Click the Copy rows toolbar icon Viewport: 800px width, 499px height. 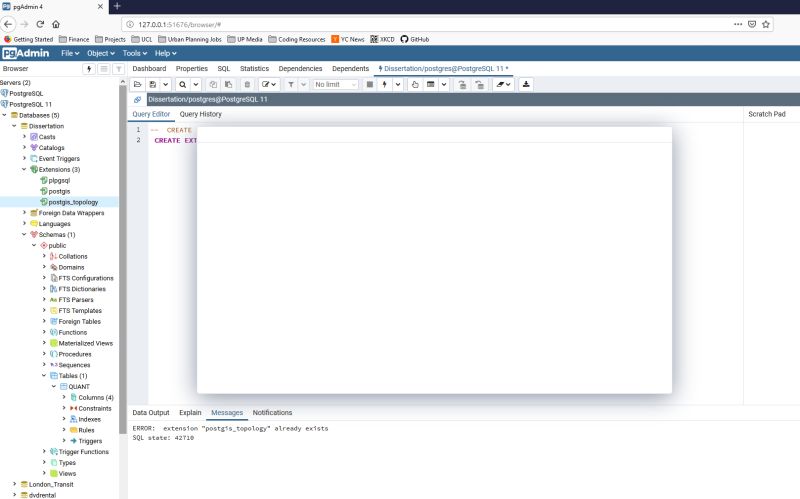coord(213,85)
